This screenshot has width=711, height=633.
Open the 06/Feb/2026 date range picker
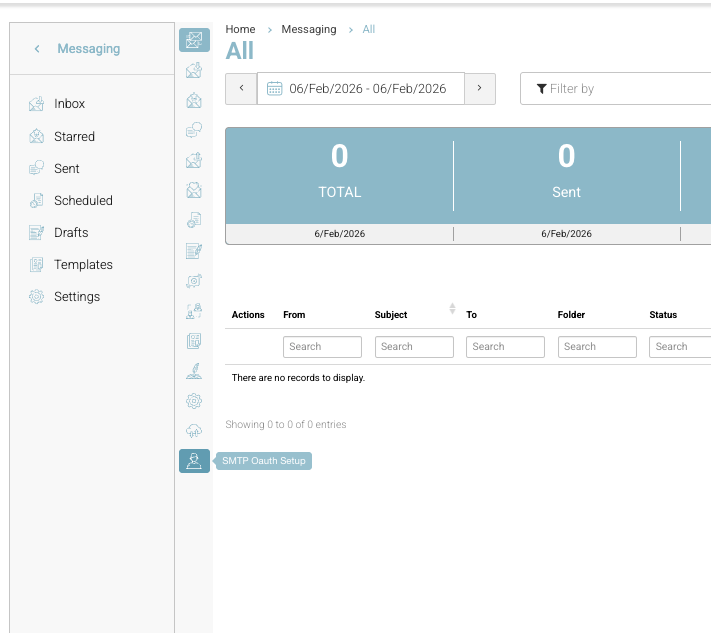[366, 89]
